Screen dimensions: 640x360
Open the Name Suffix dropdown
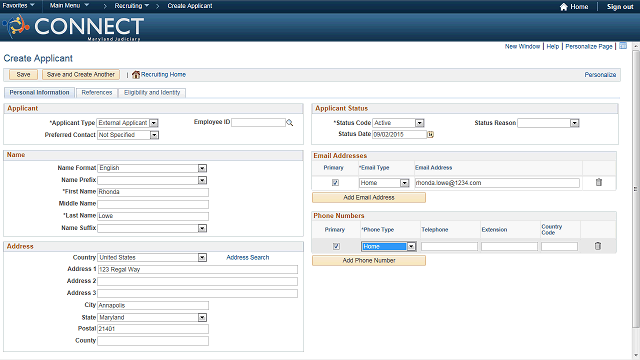pyautogui.click(x=202, y=228)
